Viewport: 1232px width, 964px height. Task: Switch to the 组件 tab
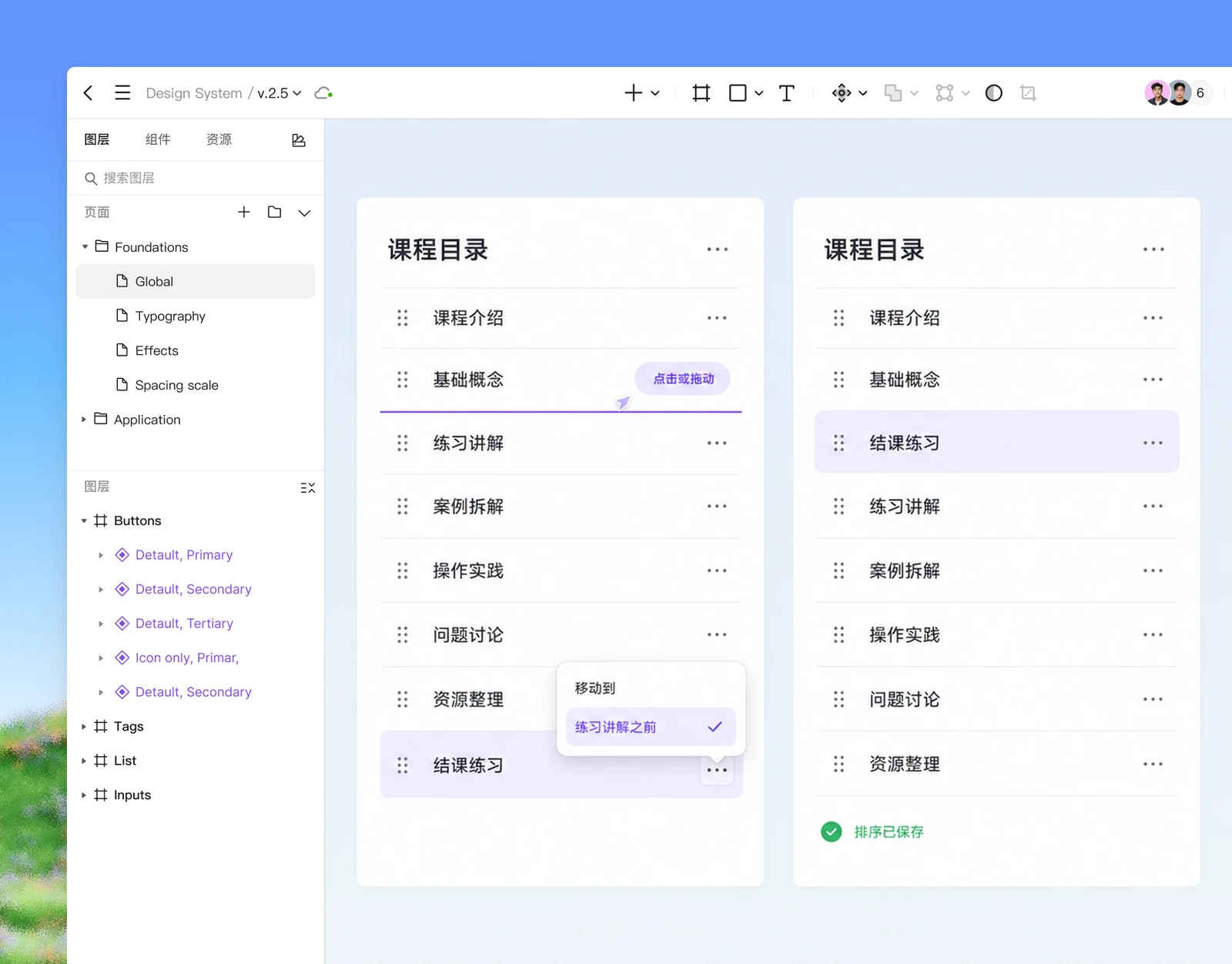click(158, 139)
